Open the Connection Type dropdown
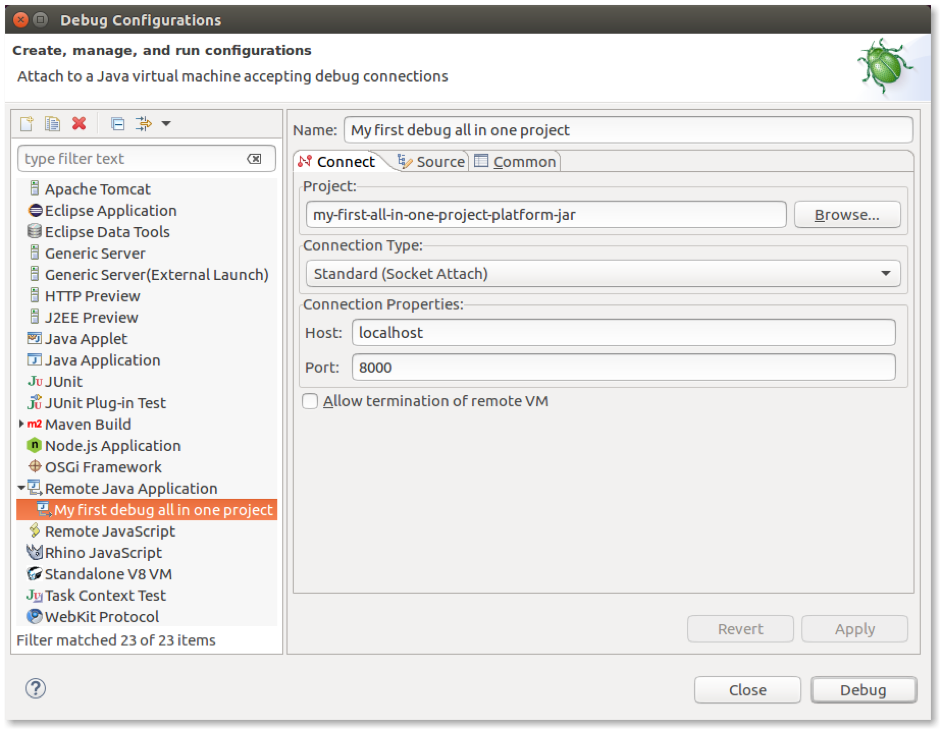This screenshot has width=940, height=729. pyautogui.click(x=603, y=274)
